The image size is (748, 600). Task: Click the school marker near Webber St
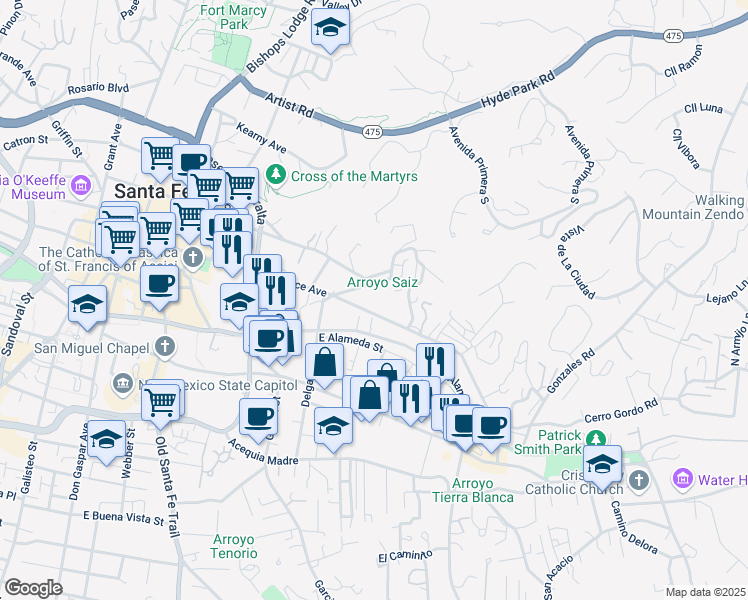click(106, 439)
